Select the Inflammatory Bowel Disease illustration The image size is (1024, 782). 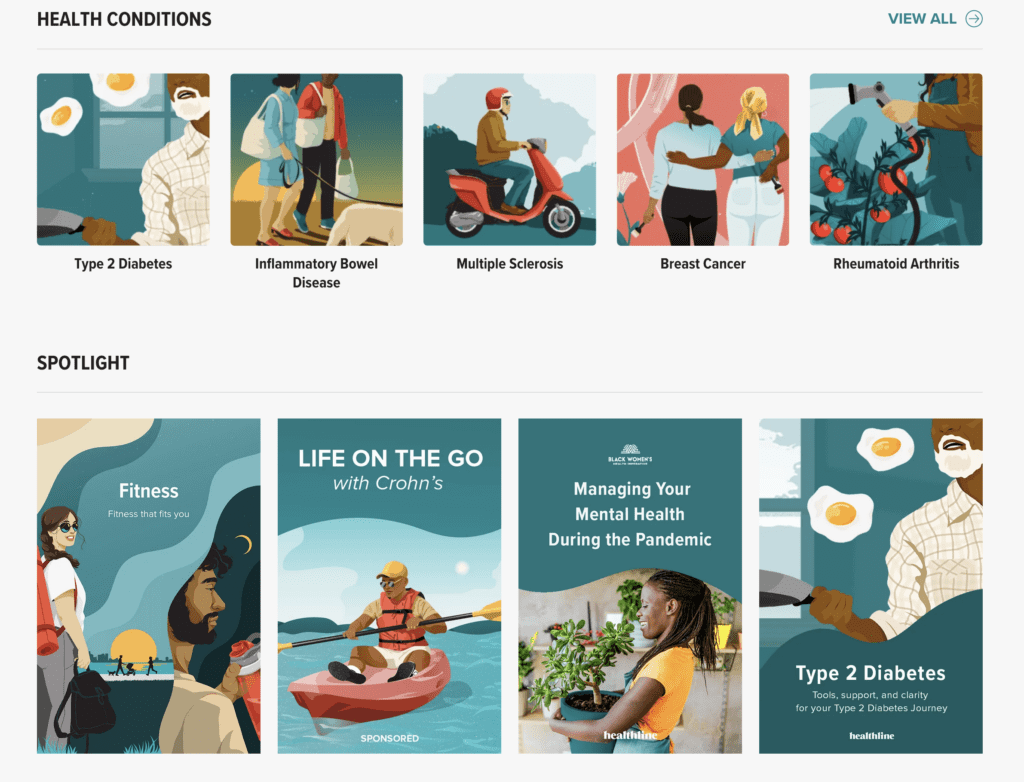coord(317,159)
